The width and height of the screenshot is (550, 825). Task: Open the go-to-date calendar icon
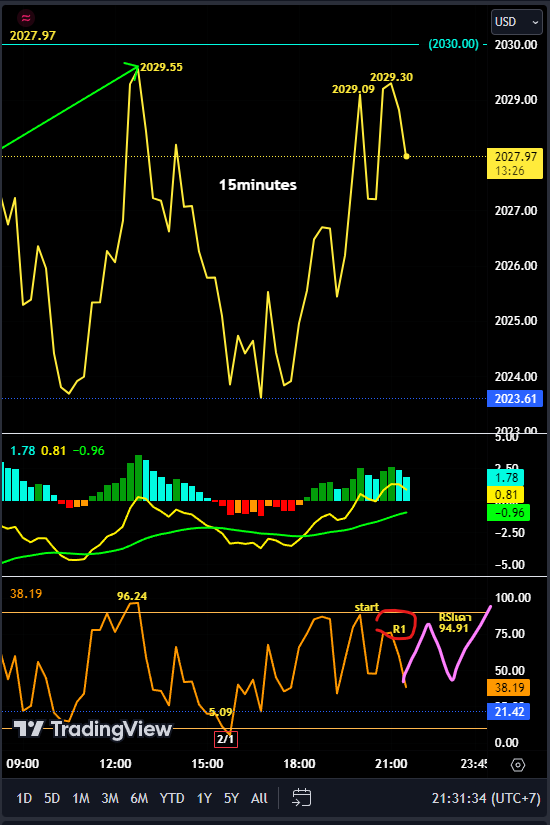click(x=302, y=798)
